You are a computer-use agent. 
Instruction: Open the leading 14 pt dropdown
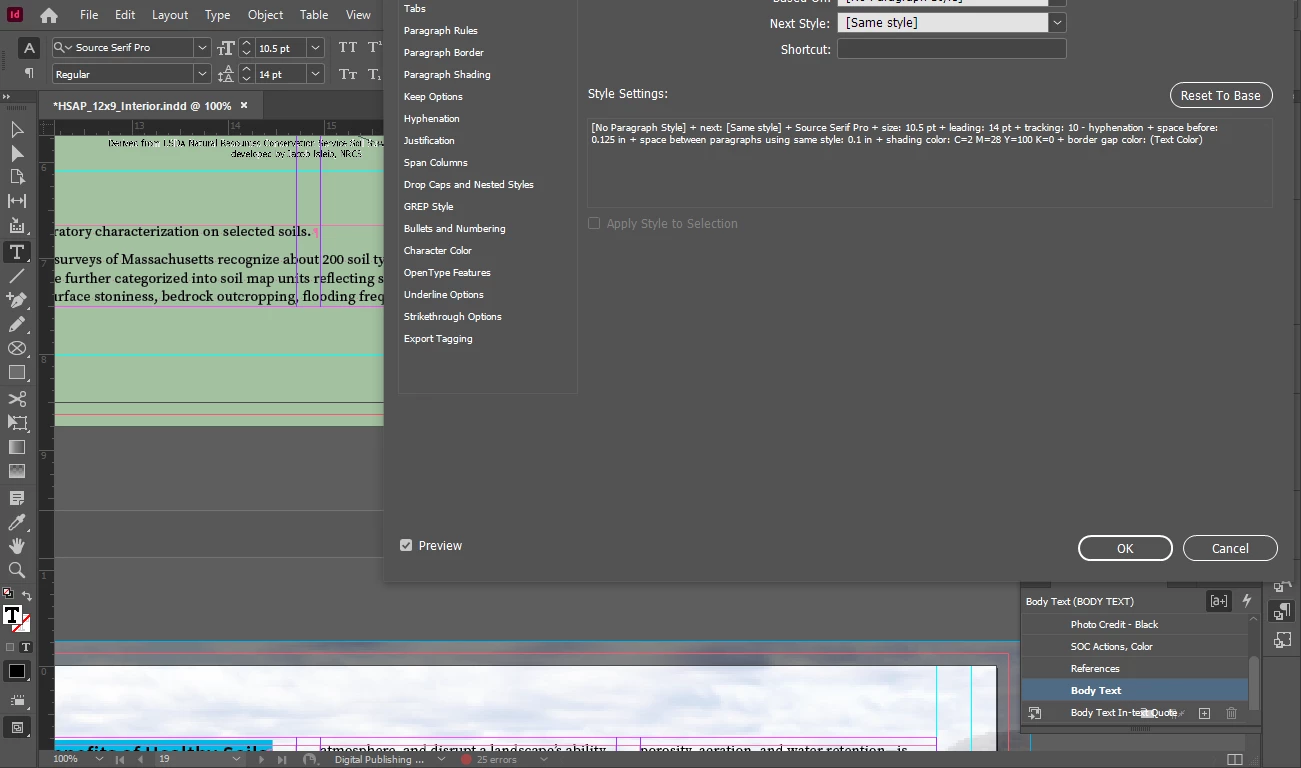316,74
